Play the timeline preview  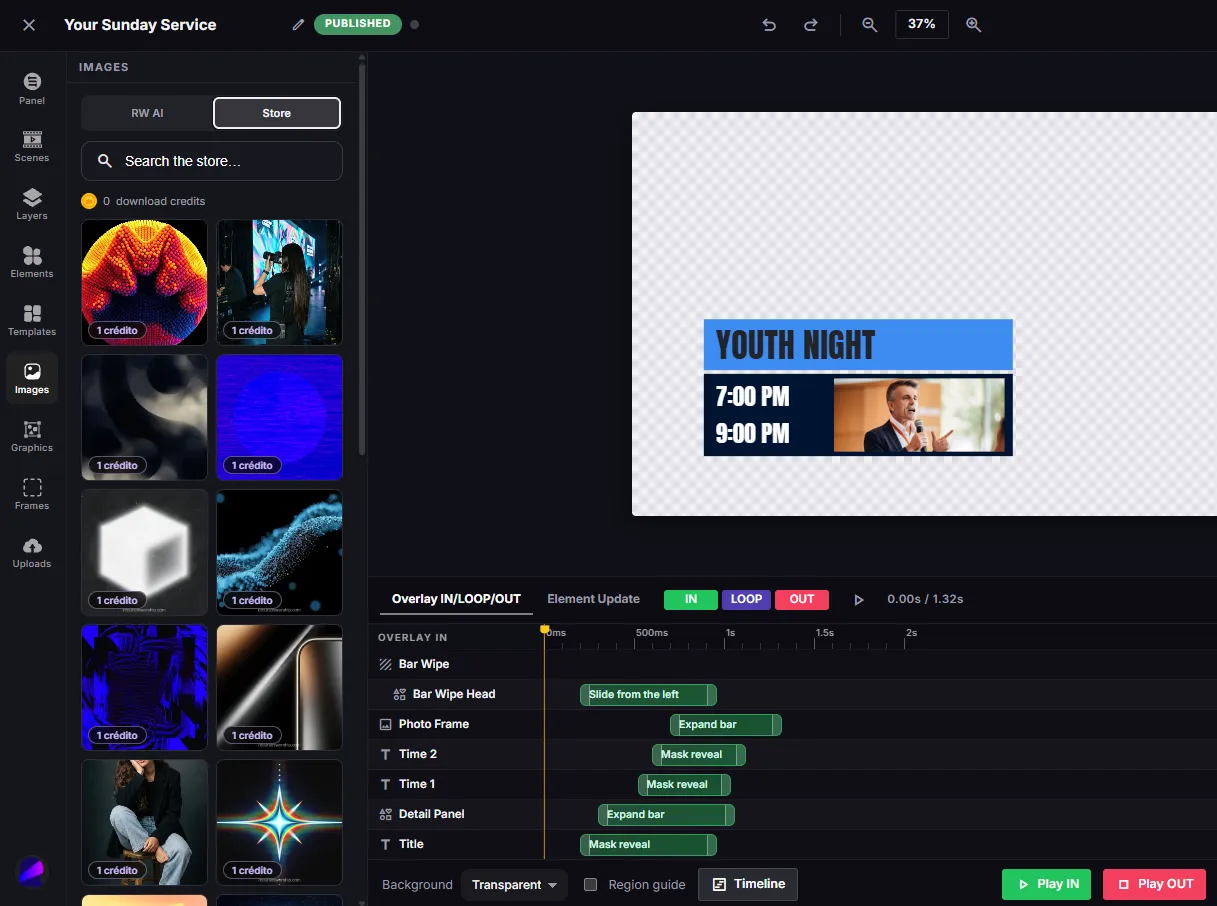click(x=859, y=600)
